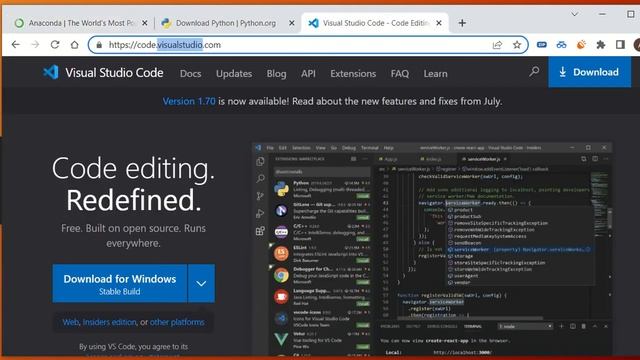Open the Updates page
The width and height of the screenshot is (640, 360).
[234, 73]
